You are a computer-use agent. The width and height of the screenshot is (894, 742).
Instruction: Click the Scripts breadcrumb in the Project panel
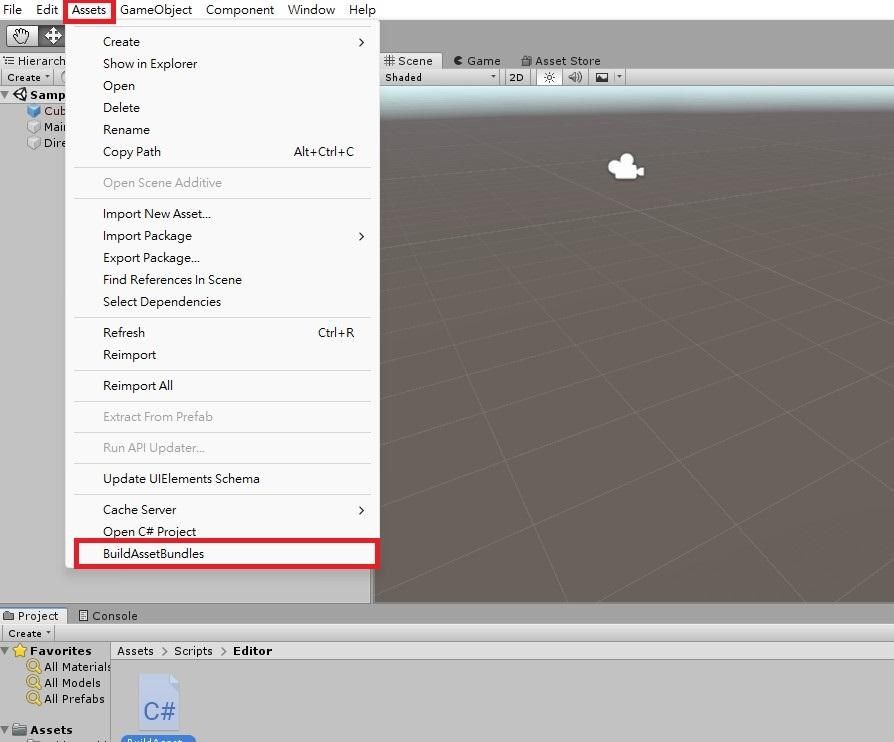pyautogui.click(x=193, y=650)
